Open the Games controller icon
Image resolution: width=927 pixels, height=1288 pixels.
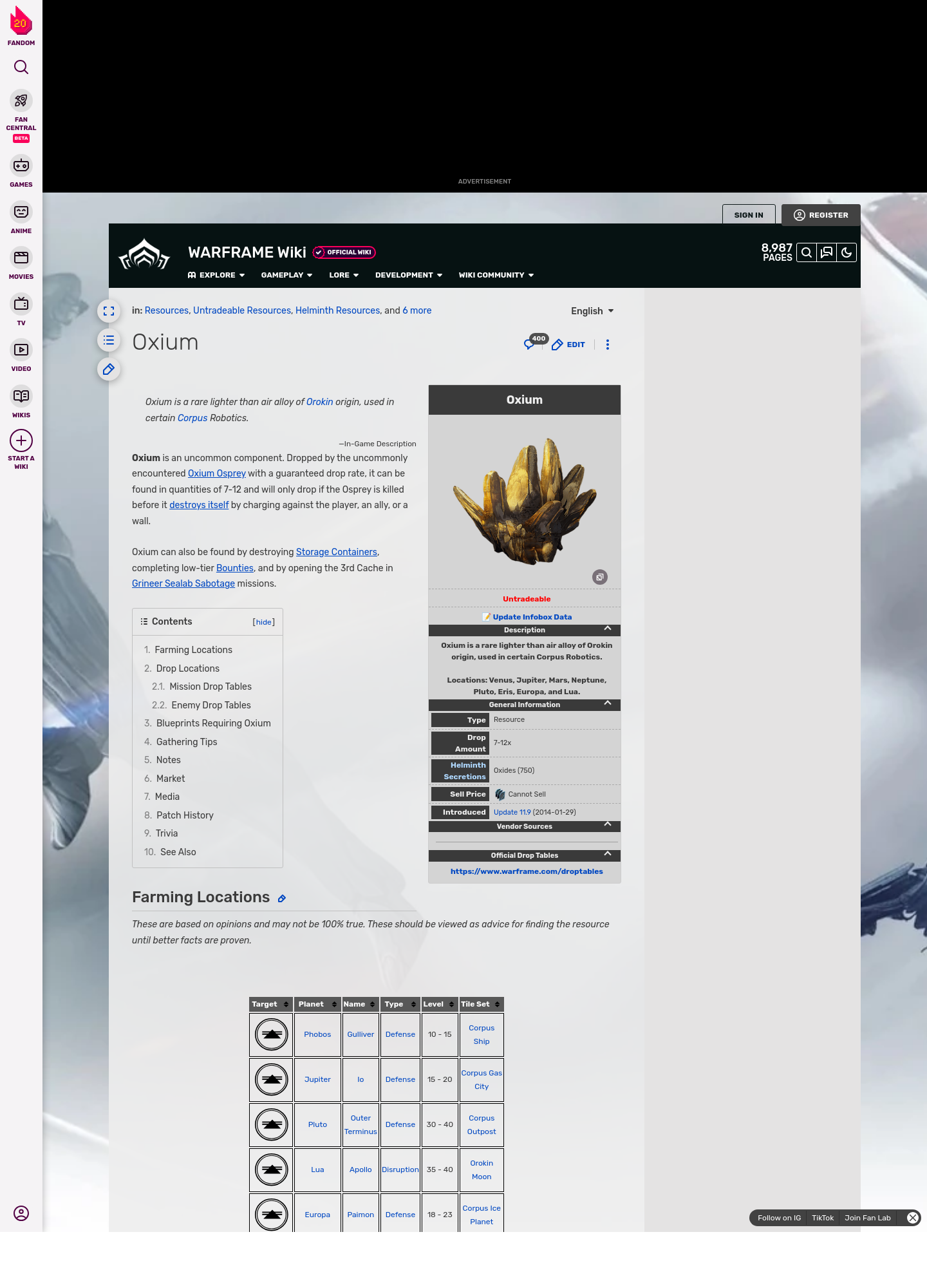coord(21,166)
